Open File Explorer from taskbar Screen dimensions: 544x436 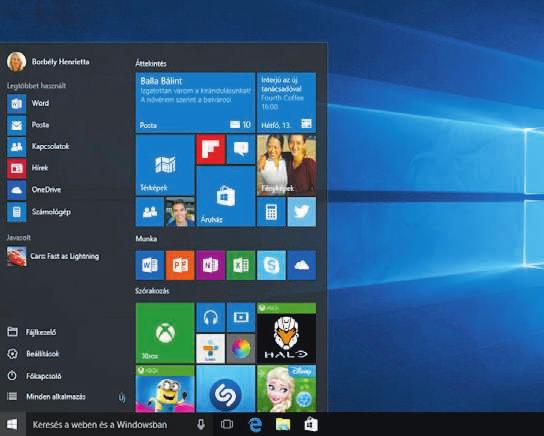[283, 424]
